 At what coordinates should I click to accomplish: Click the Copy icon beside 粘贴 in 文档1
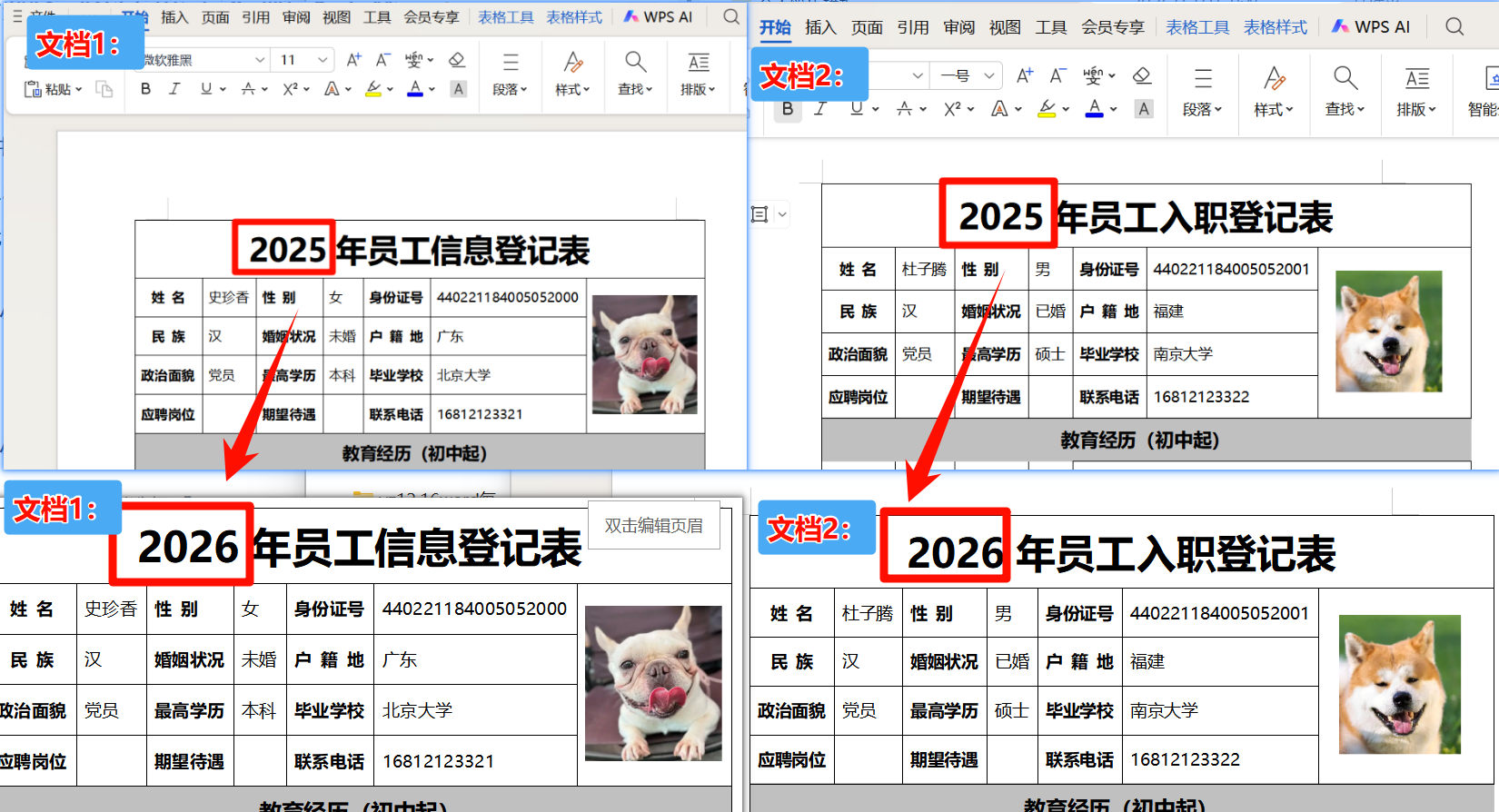[x=104, y=89]
